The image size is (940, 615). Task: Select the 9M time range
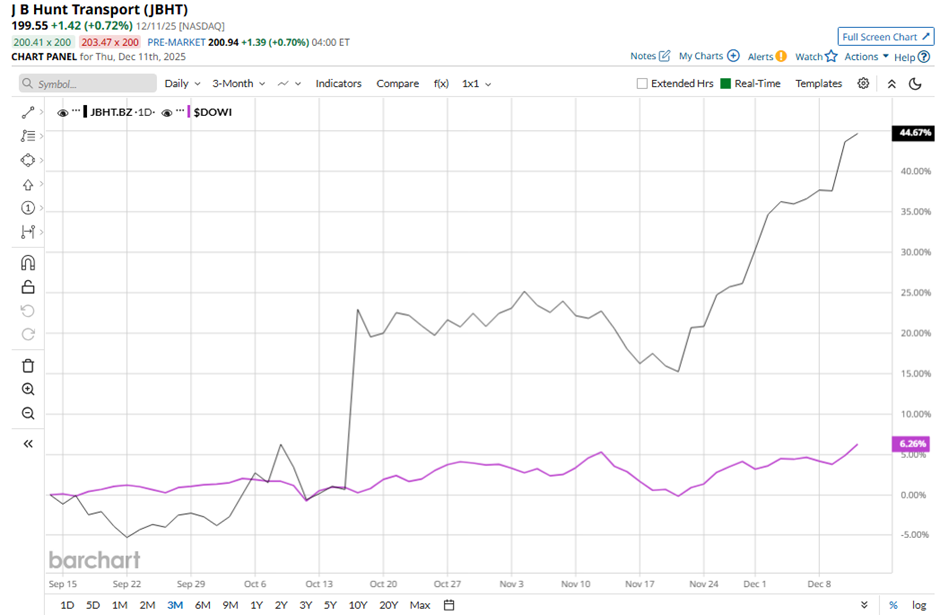230,605
